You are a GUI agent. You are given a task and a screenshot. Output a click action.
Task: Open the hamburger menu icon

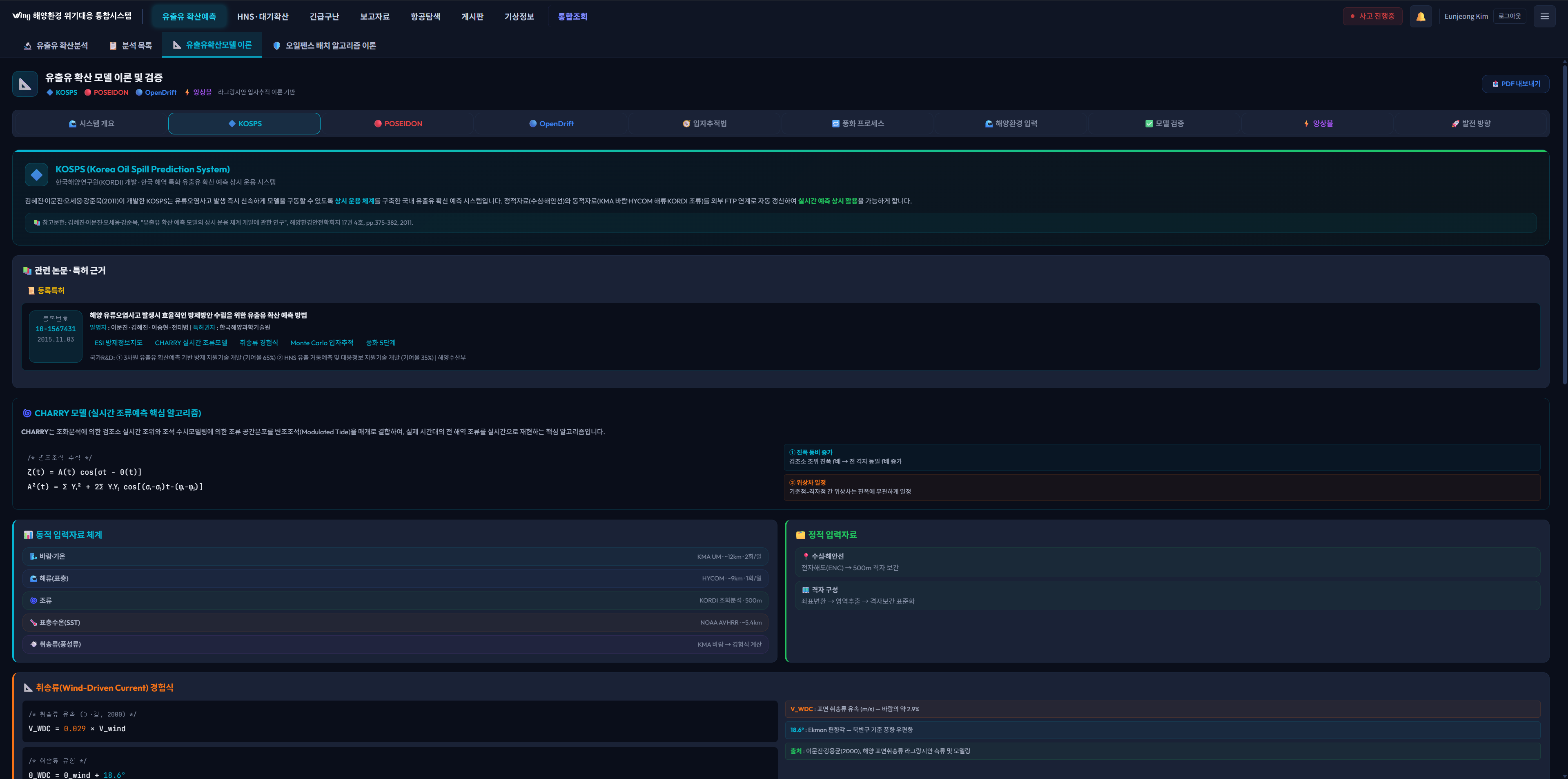pos(1544,16)
